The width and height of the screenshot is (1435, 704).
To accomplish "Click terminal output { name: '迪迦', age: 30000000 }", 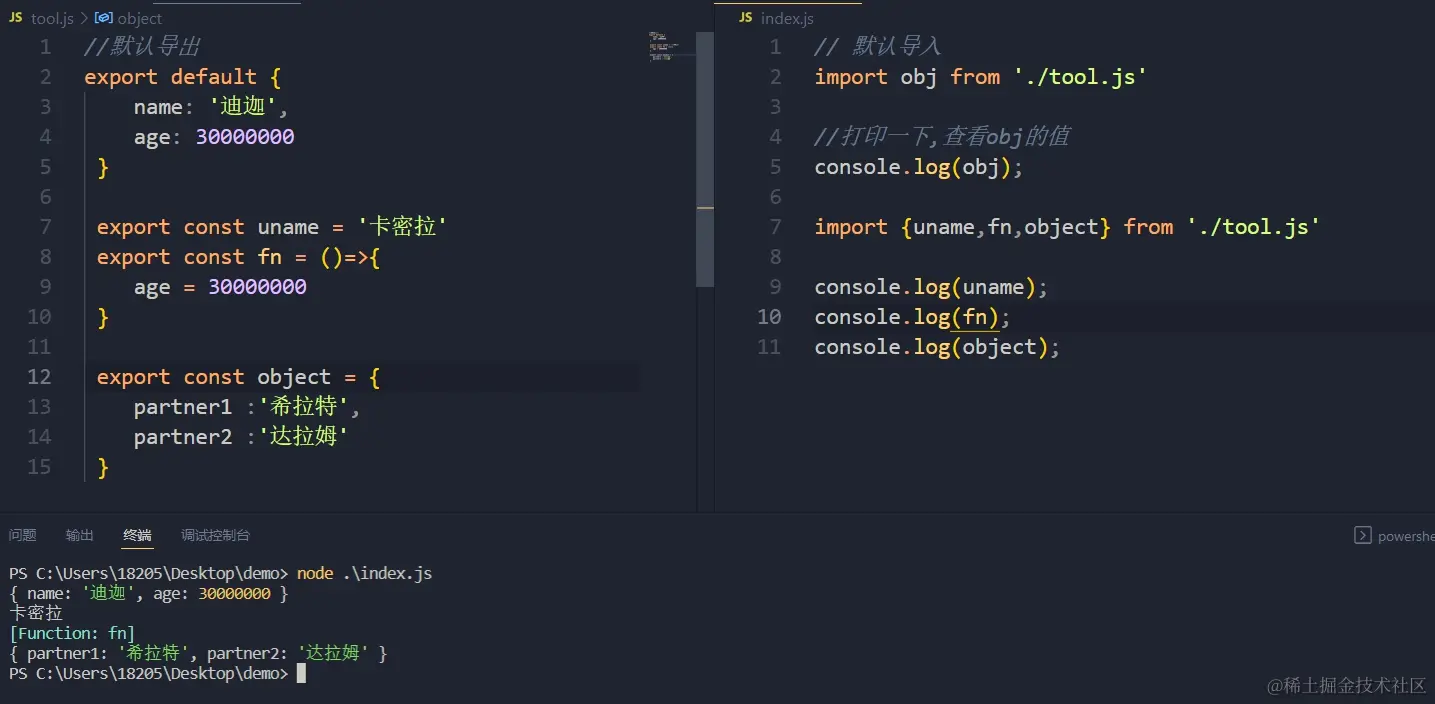I will click(x=149, y=594).
